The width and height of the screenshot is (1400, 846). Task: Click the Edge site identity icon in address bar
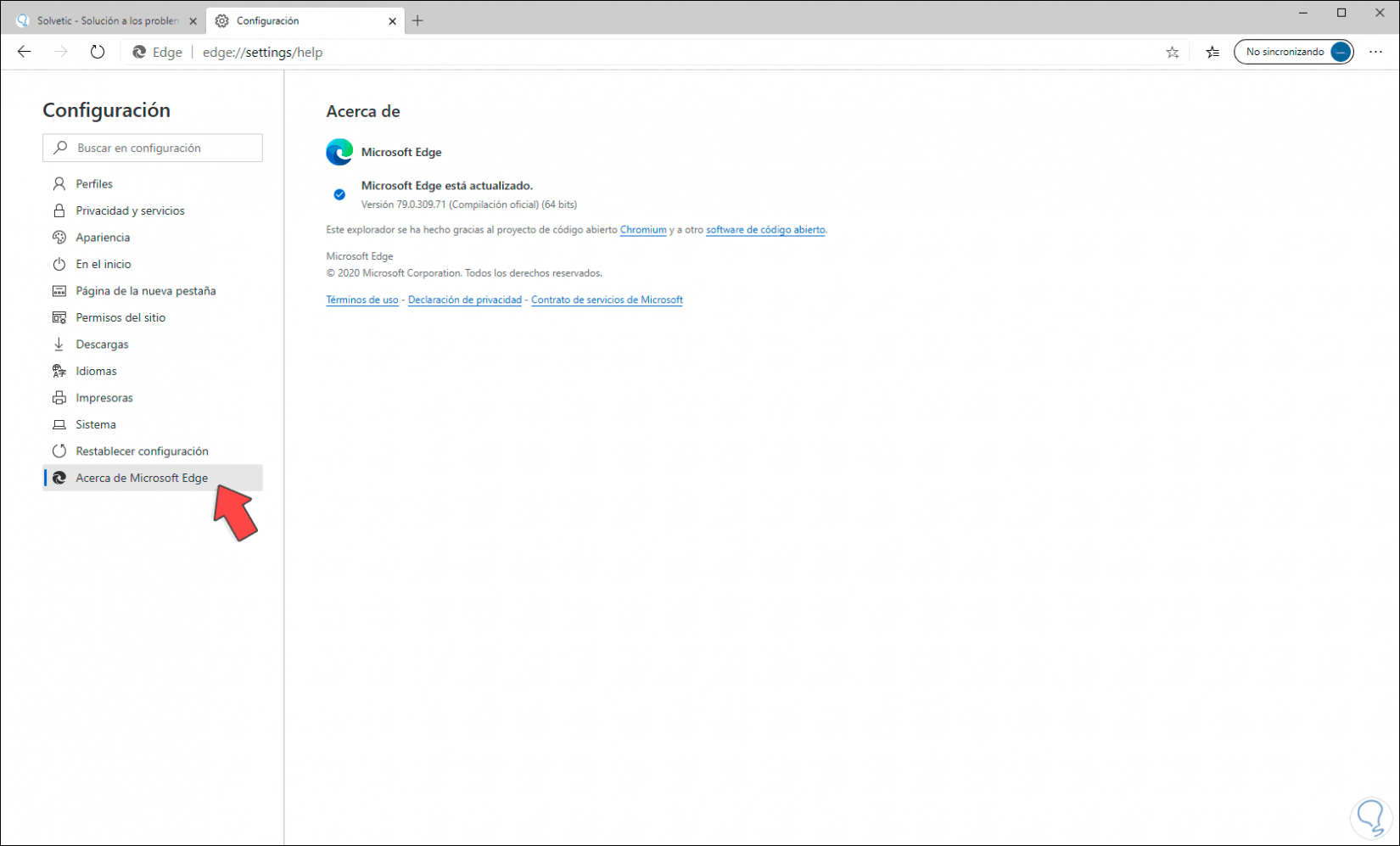pos(139,52)
